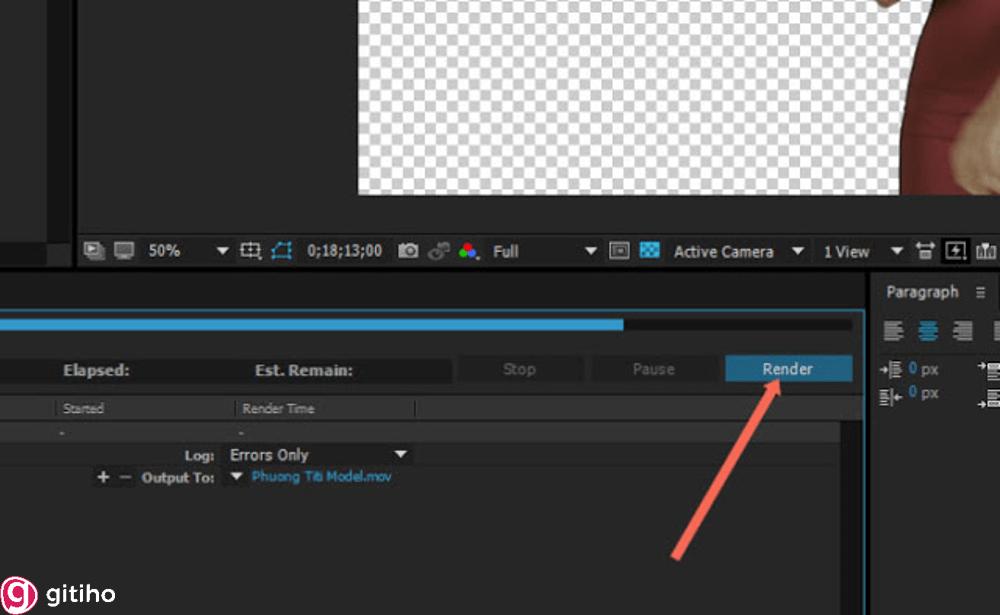This screenshot has height=615, width=1000.
Task: Open the Paragraph panel menu
Action: [981, 291]
